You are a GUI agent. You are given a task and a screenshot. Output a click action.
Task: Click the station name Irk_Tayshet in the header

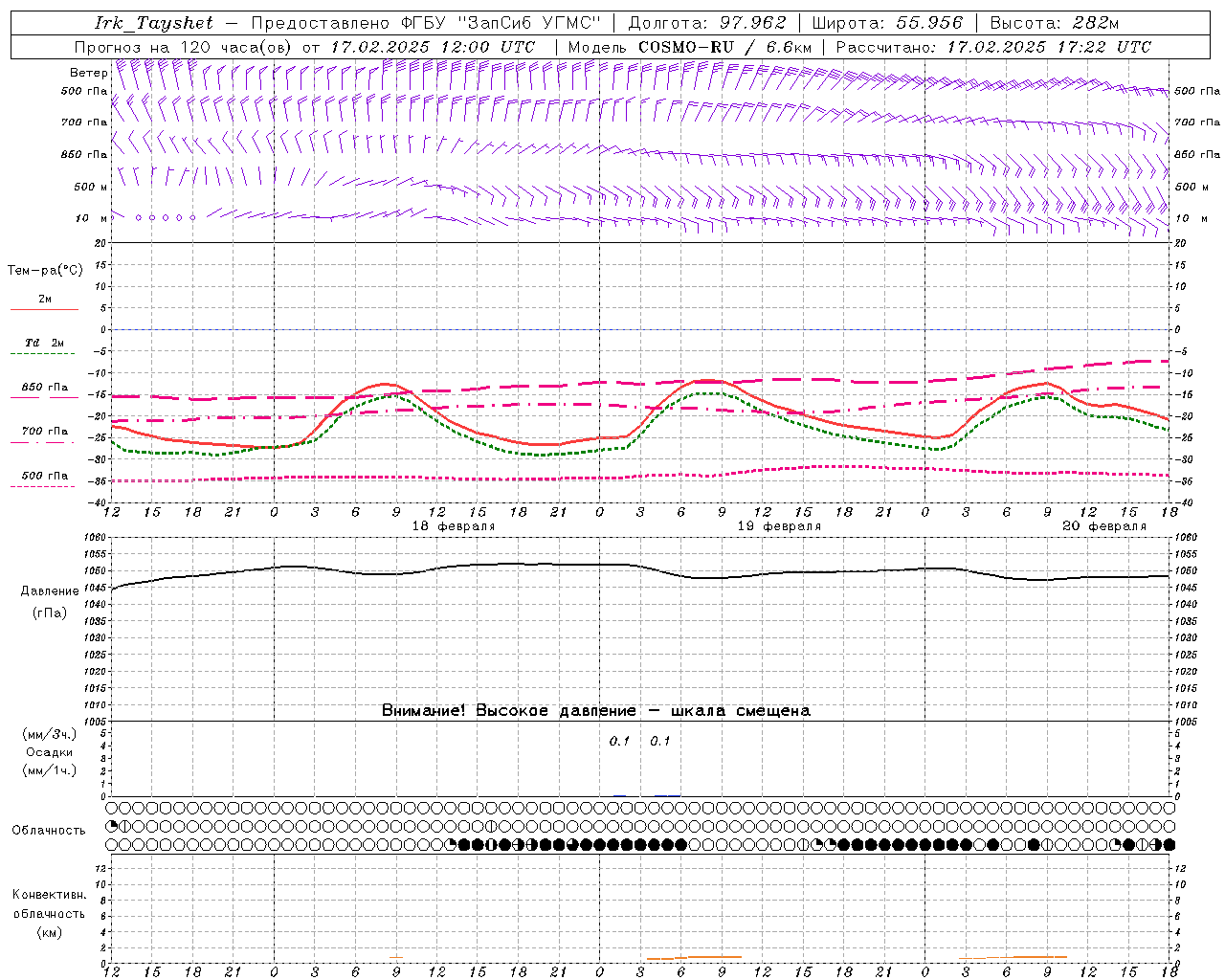pos(153,23)
